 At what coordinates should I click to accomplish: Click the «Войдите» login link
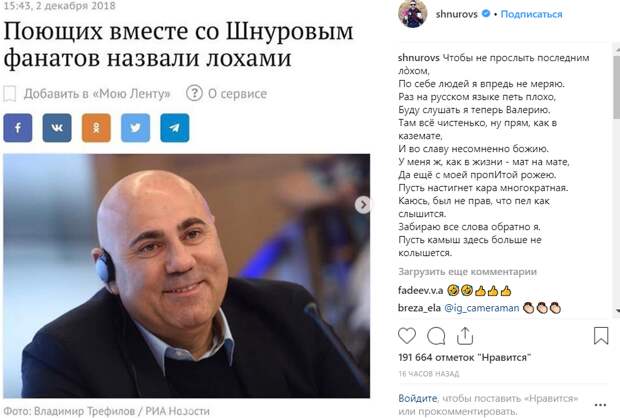[418, 398]
